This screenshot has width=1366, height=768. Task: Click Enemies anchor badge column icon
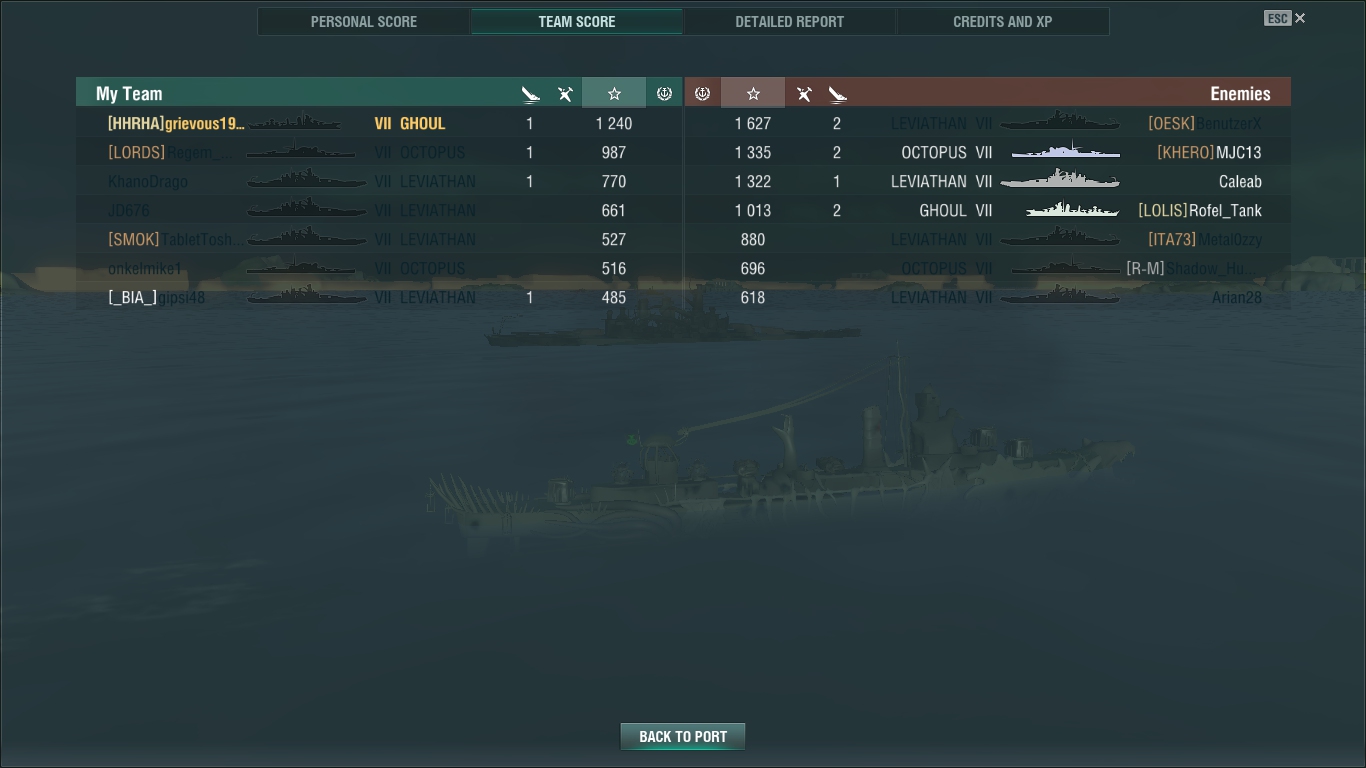702,93
